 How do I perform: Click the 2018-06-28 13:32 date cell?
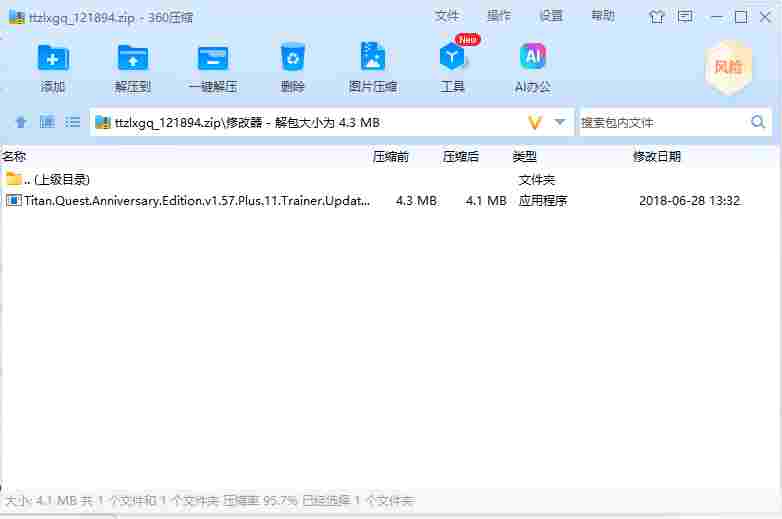click(689, 201)
